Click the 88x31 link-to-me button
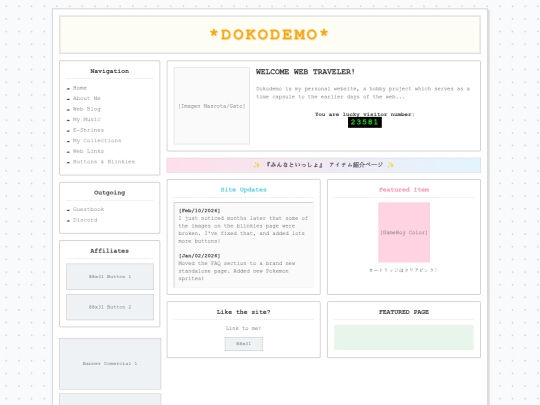 click(x=243, y=344)
